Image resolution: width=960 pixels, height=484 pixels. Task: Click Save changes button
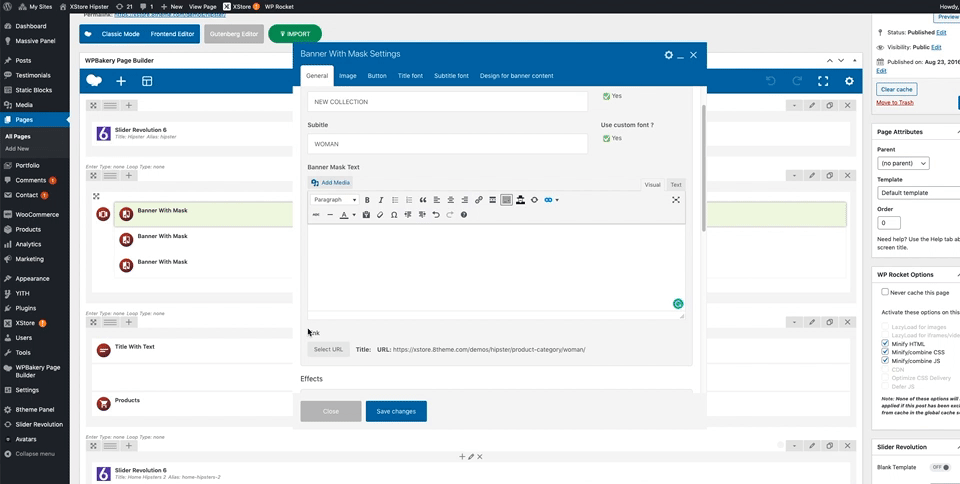(396, 411)
